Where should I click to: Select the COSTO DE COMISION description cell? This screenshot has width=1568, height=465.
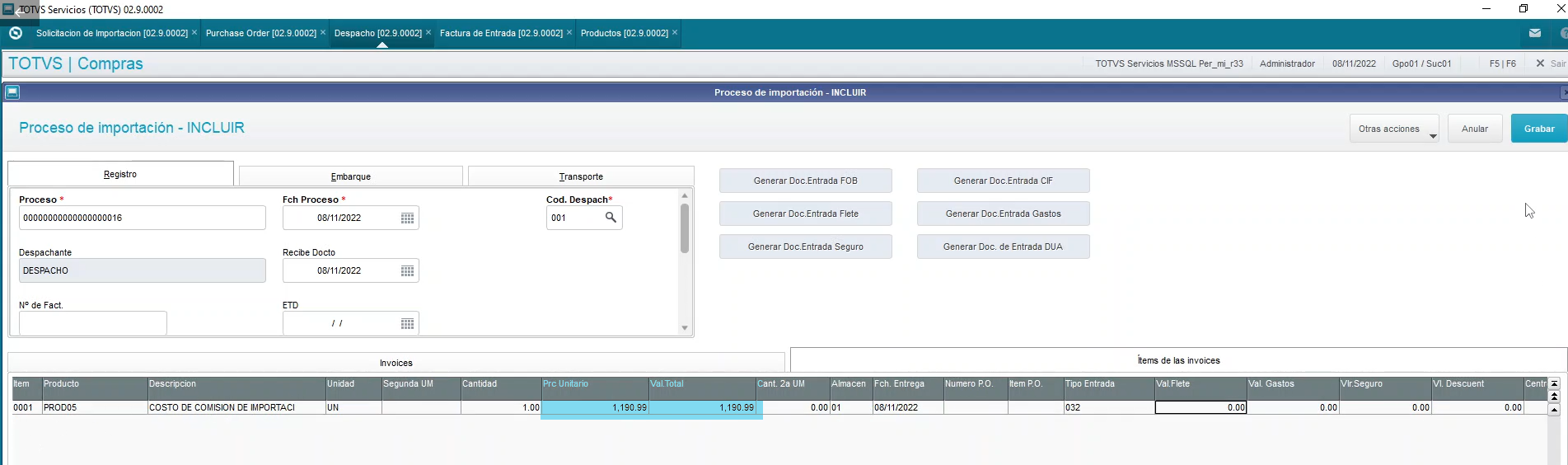(236, 407)
